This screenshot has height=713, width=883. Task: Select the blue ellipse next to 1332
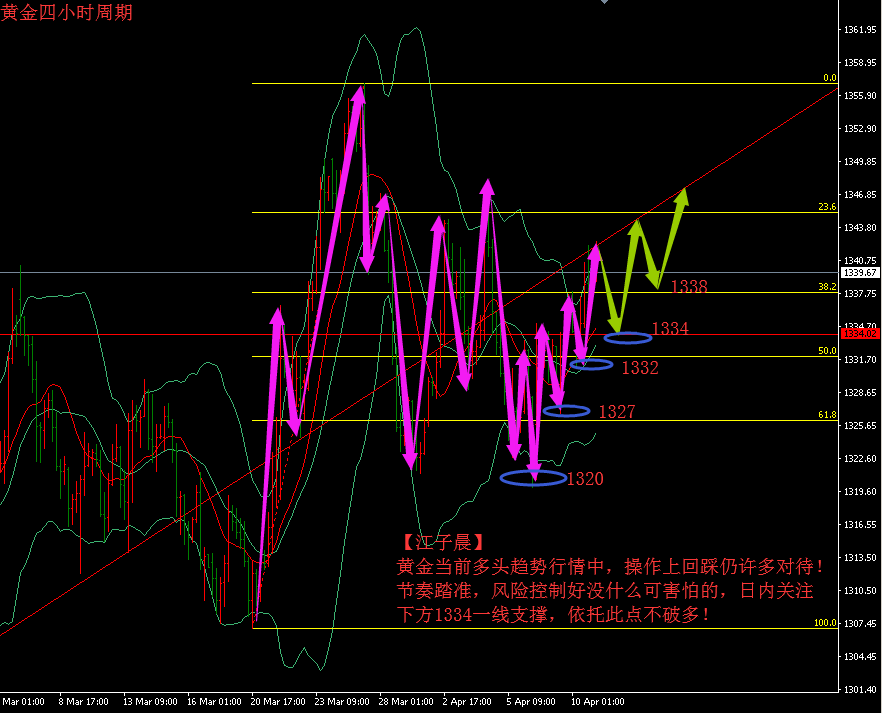(591, 364)
